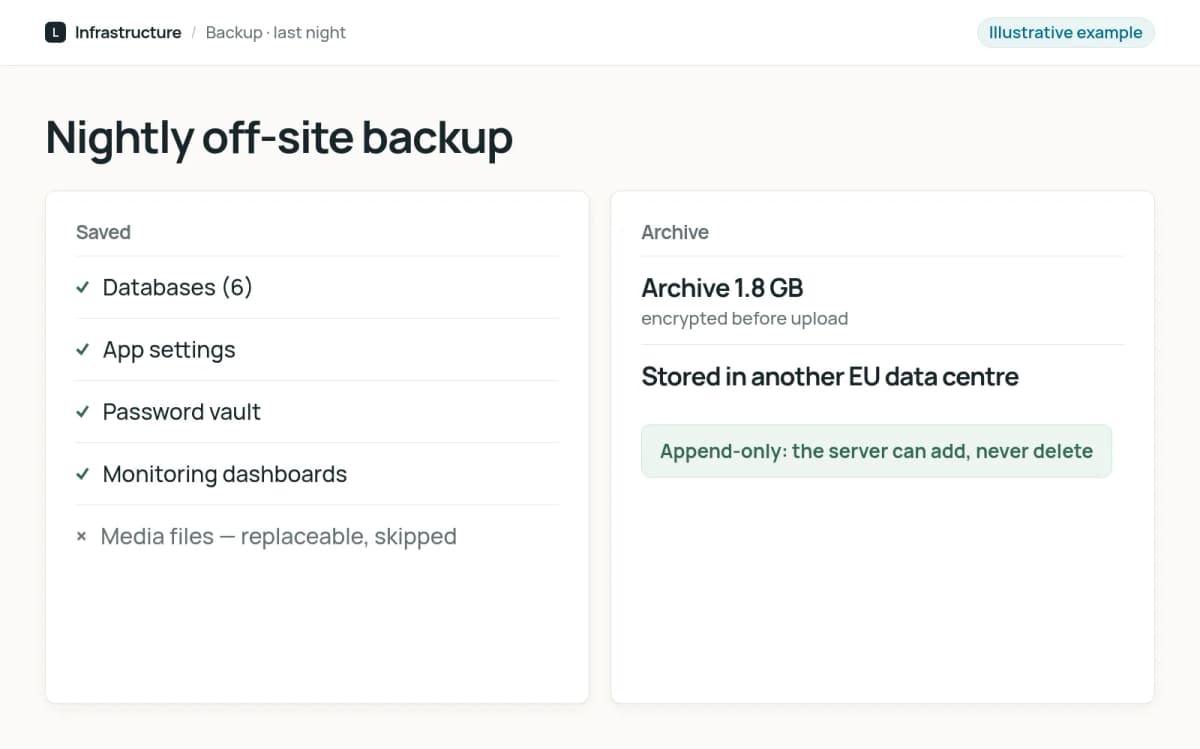Click the 'Nightly off-site backup' heading
This screenshot has width=1200, height=749.
pos(279,137)
